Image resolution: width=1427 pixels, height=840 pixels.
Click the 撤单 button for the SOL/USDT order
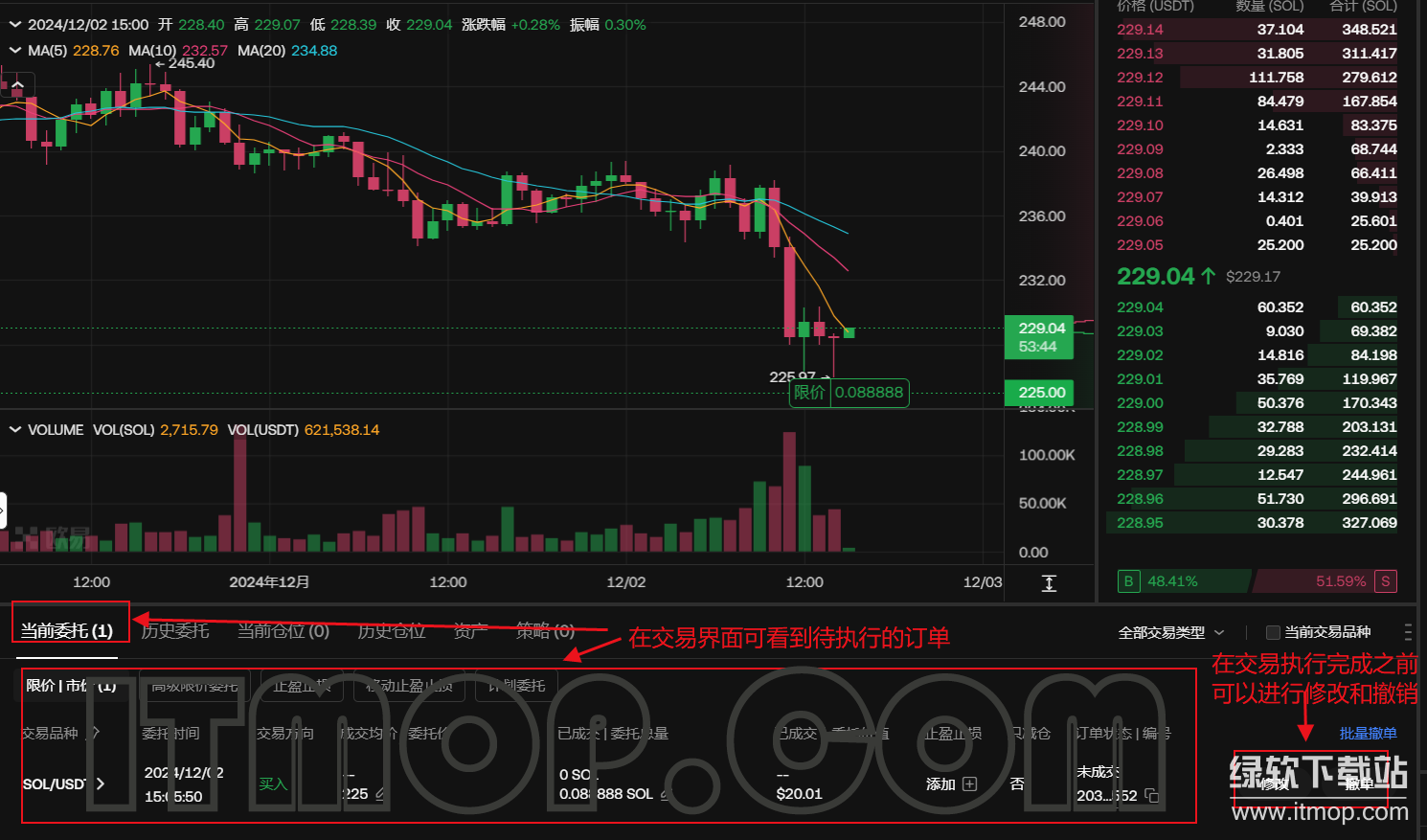[x=1359, y=784]
